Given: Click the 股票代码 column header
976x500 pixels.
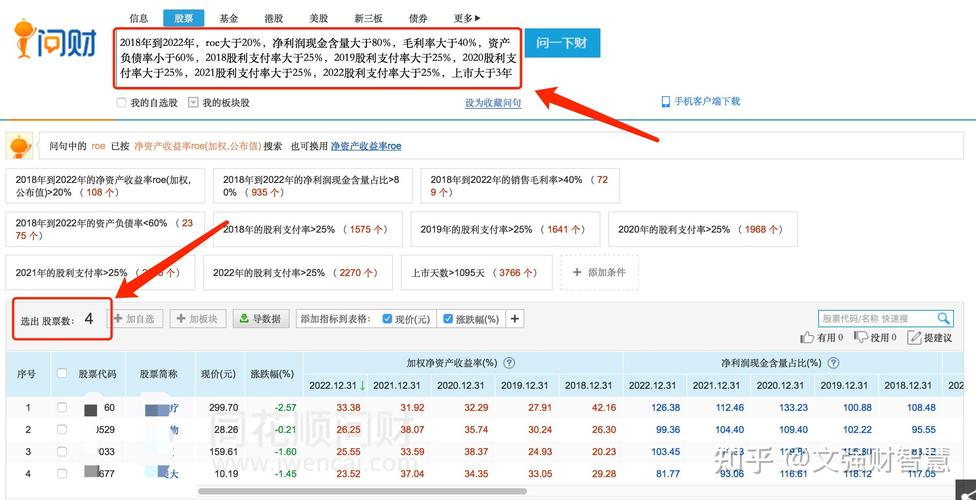Looking at the screenshot, I should (97, 374).
